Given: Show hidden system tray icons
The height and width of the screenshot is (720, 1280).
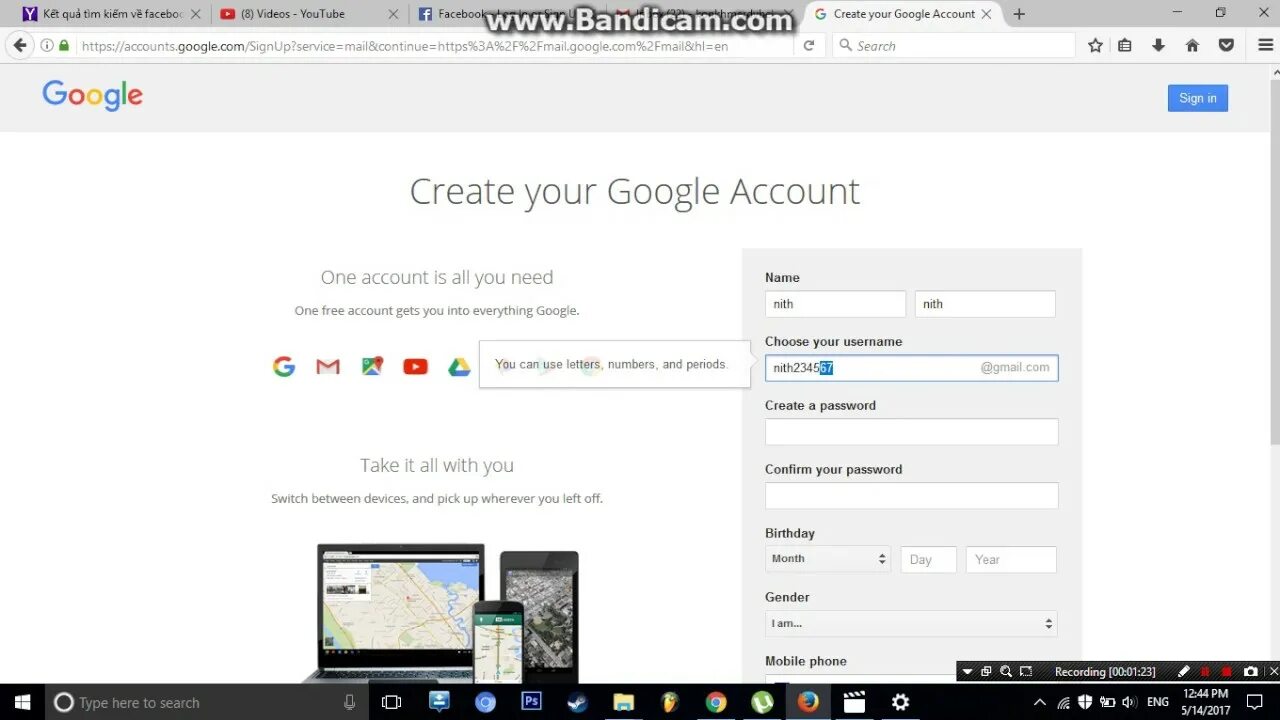Looking at the screenshot, I should click(x=1039, y=702).
